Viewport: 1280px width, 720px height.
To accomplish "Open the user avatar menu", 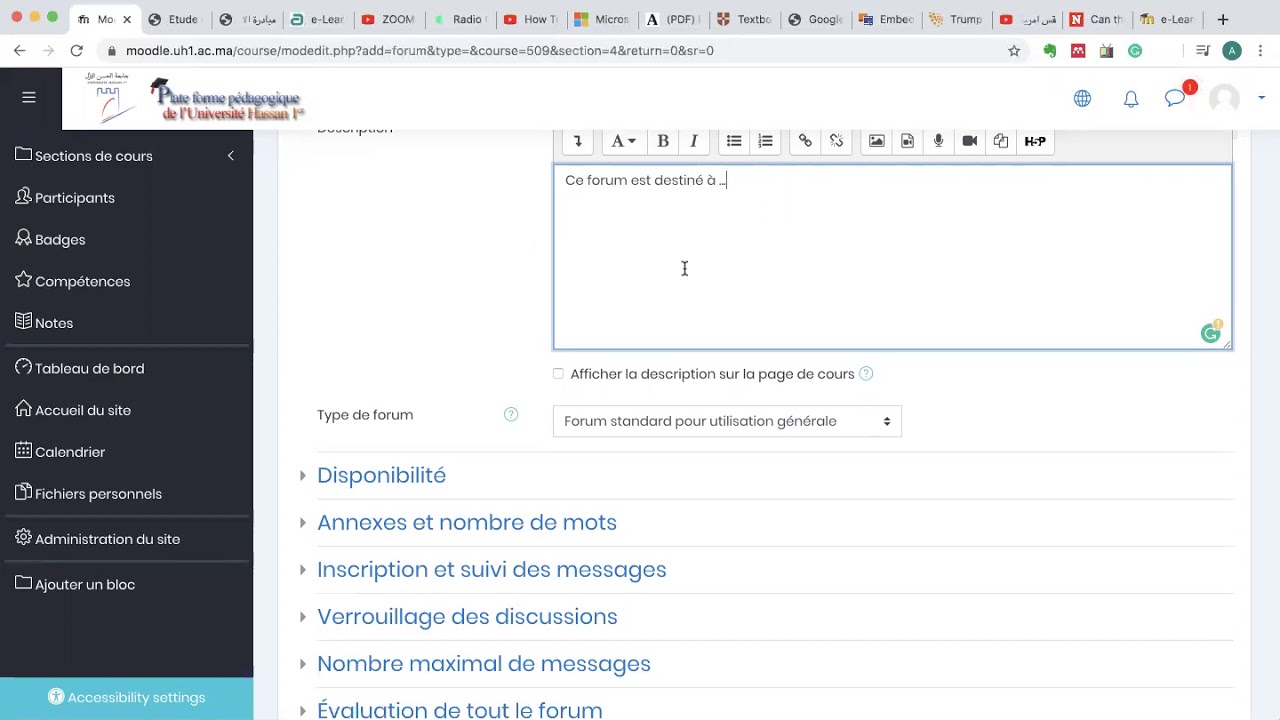I will (1237, 98).
